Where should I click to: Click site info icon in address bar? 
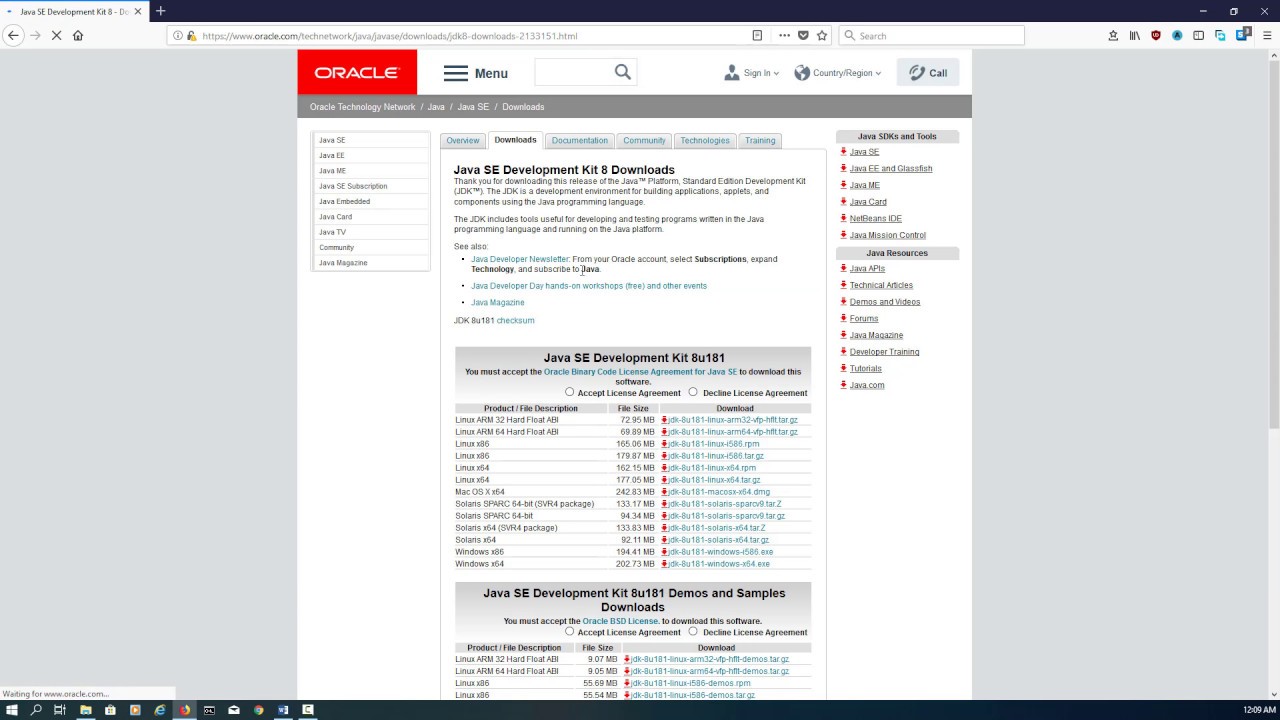[x=178, y=35]
